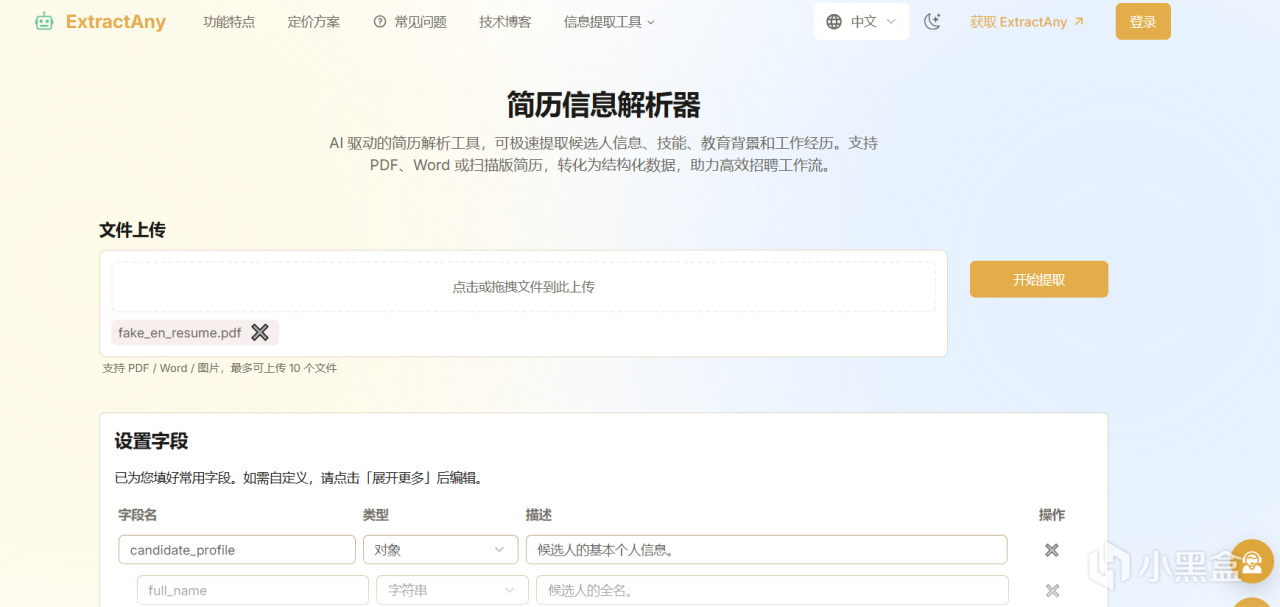Click the 操作 column header
The width and height of the screenshot is (1280, 607).
(1052, 515)
